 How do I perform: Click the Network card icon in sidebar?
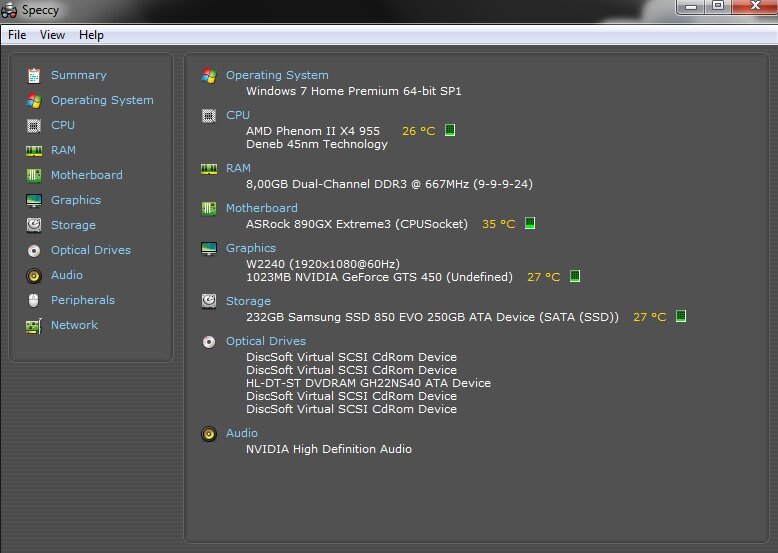[34, 326]
